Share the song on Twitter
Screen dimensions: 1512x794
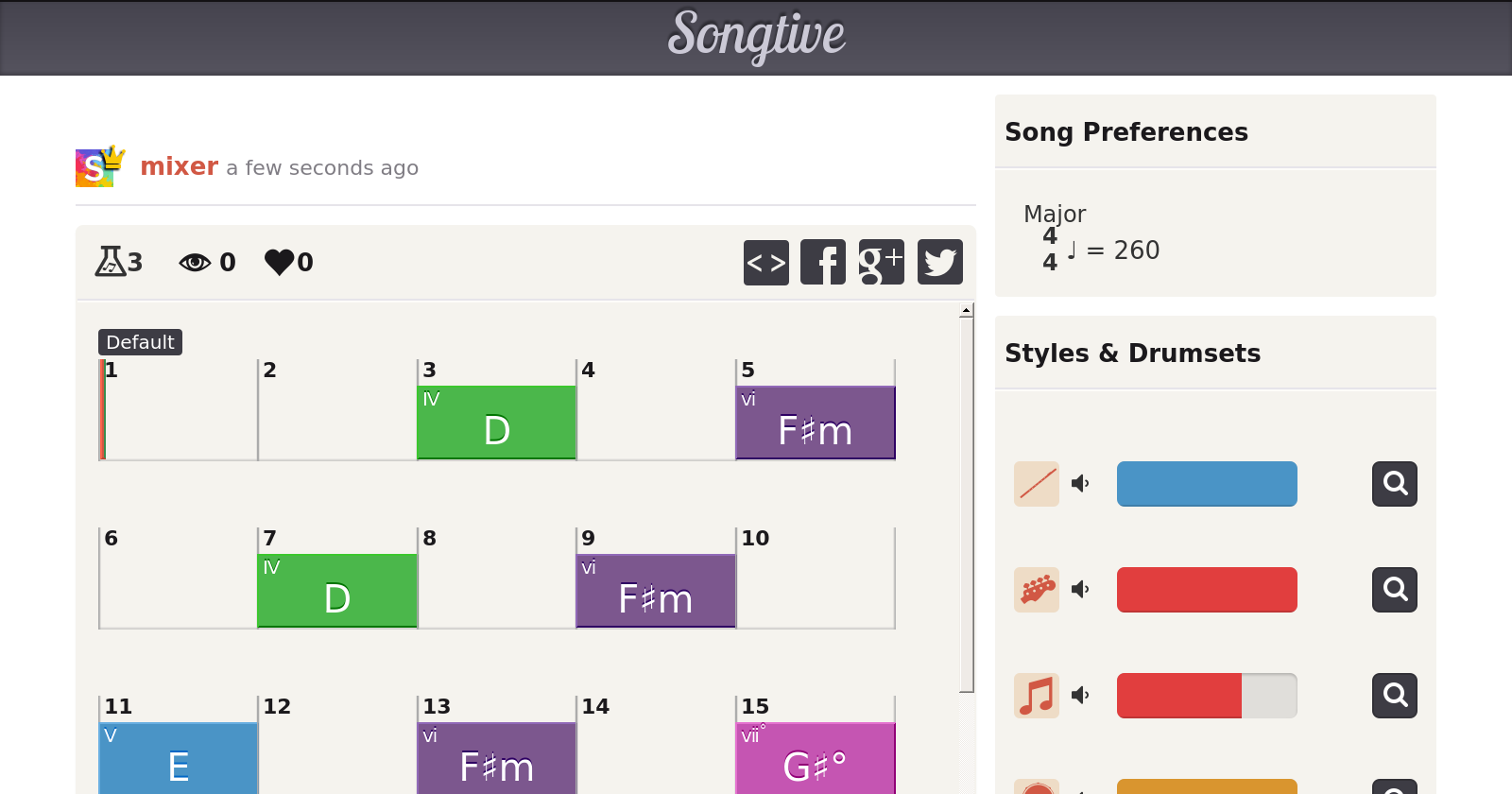click(939, 262)
